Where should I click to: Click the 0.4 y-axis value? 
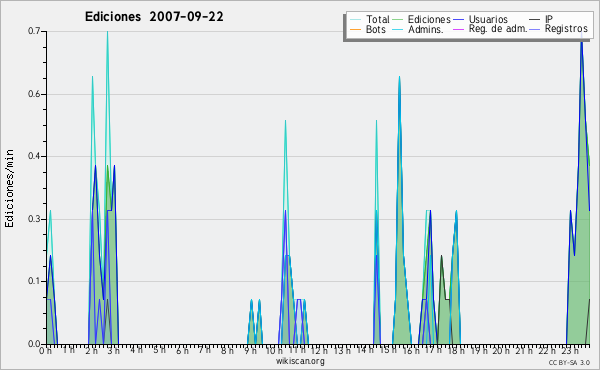point(34,156)
